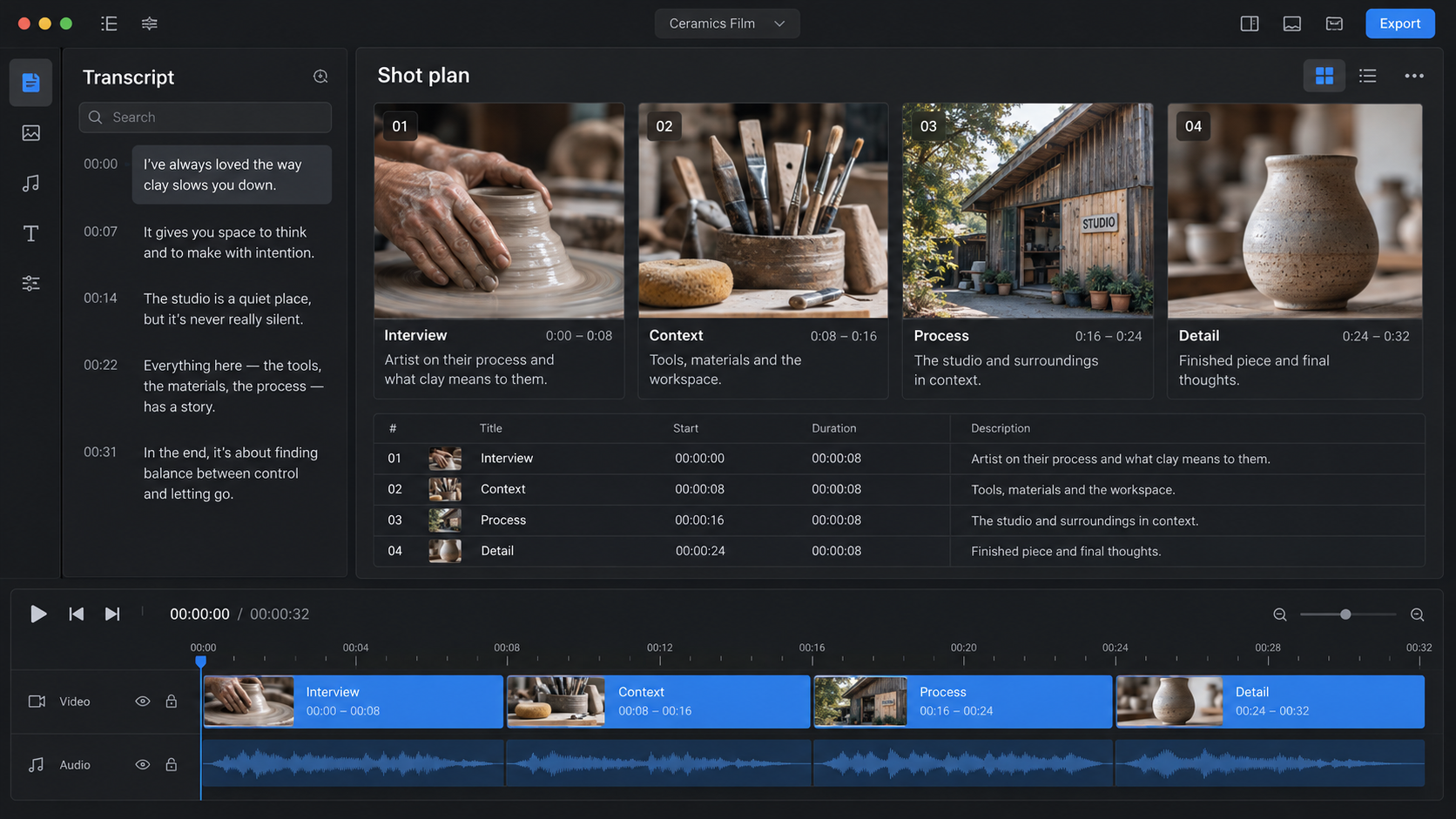This screenshot has height=819, width=1456.
Task: Skip to next clip
Action: tap(112, 614)
